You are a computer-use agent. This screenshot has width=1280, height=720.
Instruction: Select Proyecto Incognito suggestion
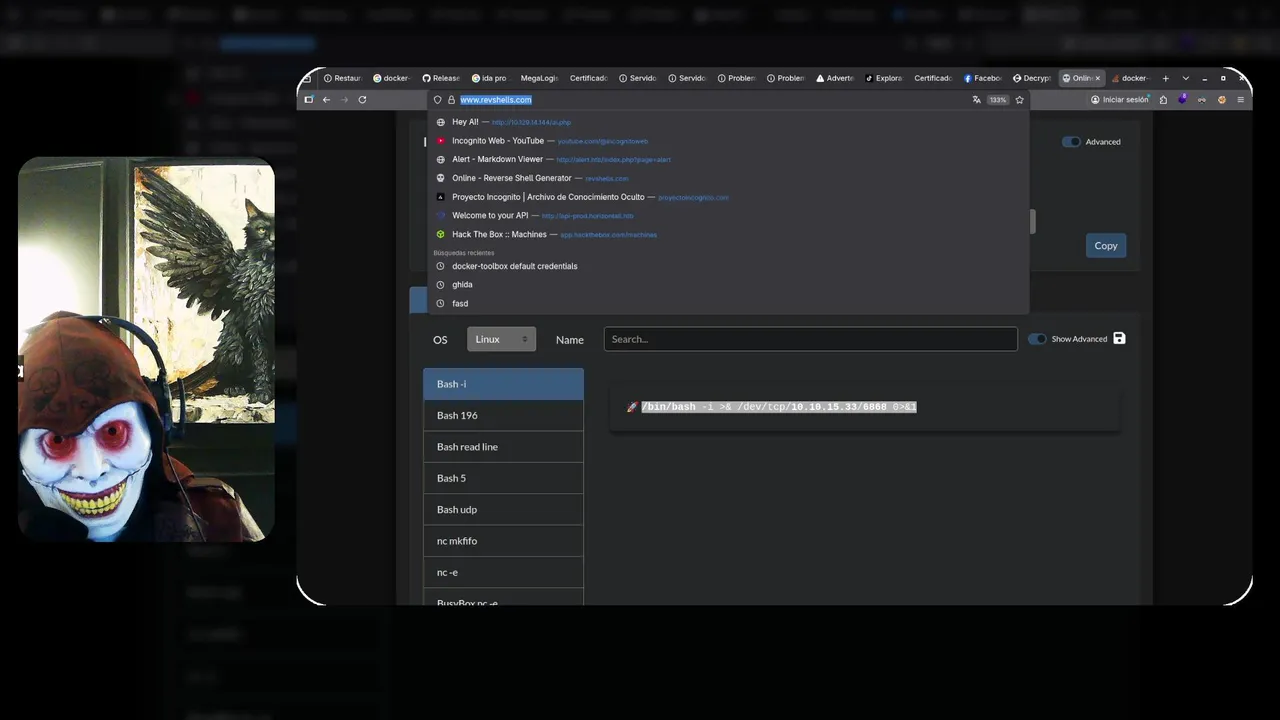(x=728, y=197)
